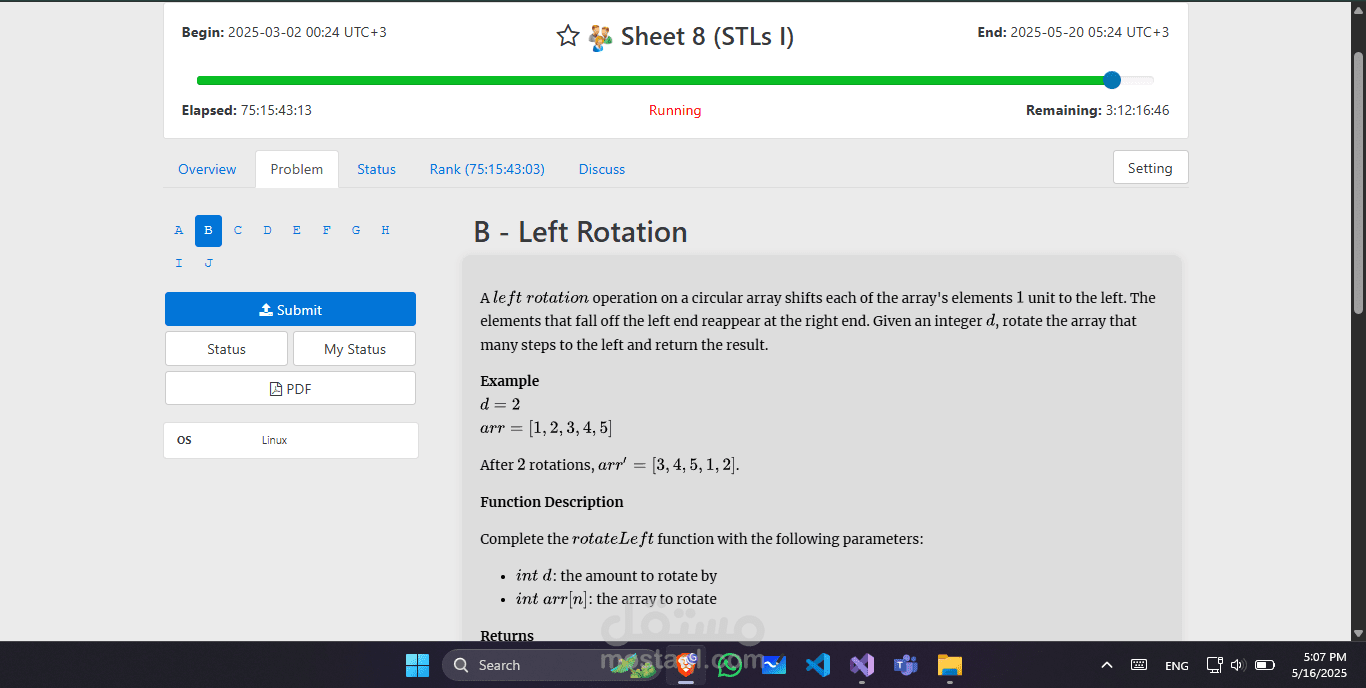Open Microsoft Teams from the taskbar

tap(905, 664)
